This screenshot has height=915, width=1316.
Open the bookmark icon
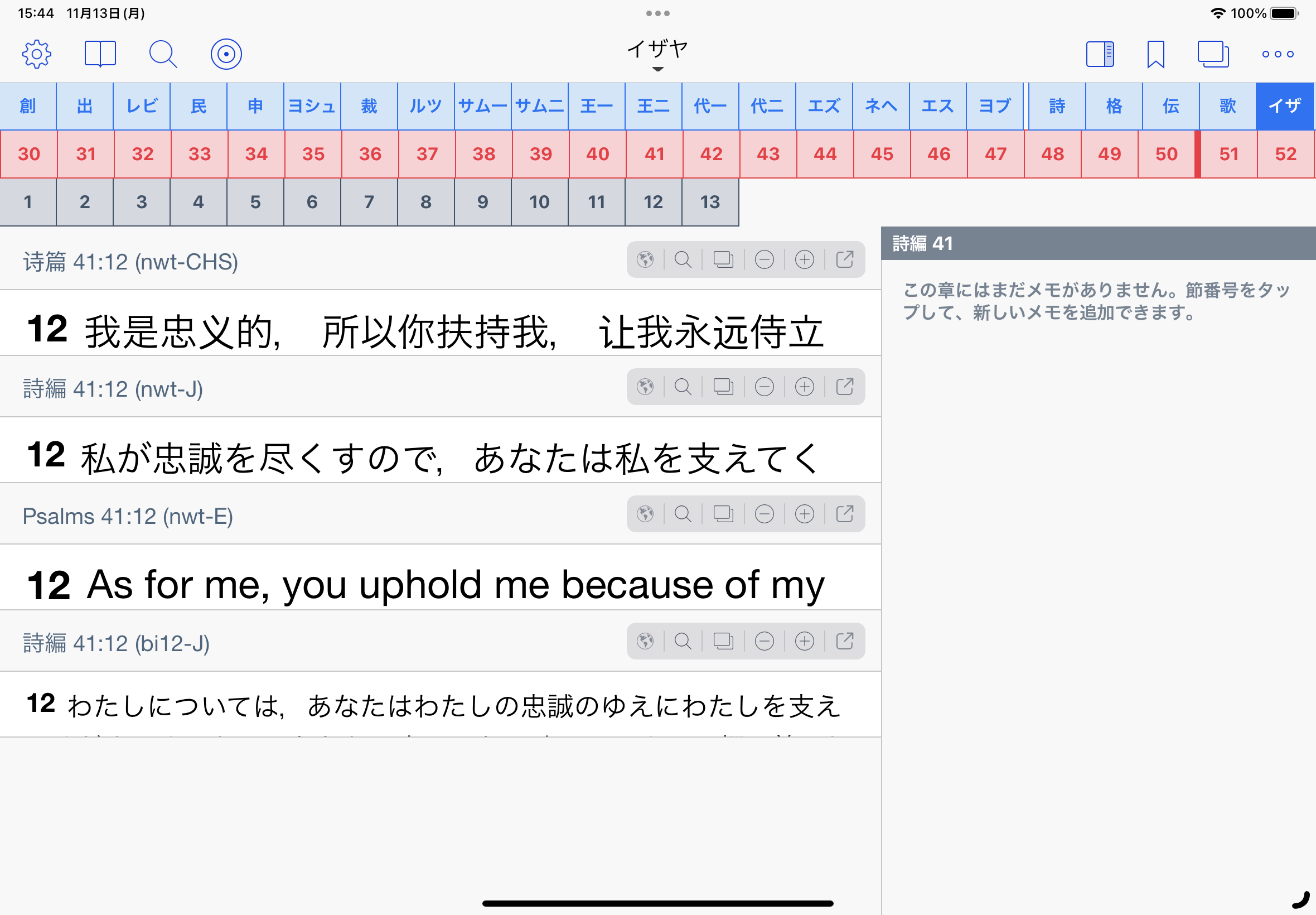click(x=1155, y=55)
